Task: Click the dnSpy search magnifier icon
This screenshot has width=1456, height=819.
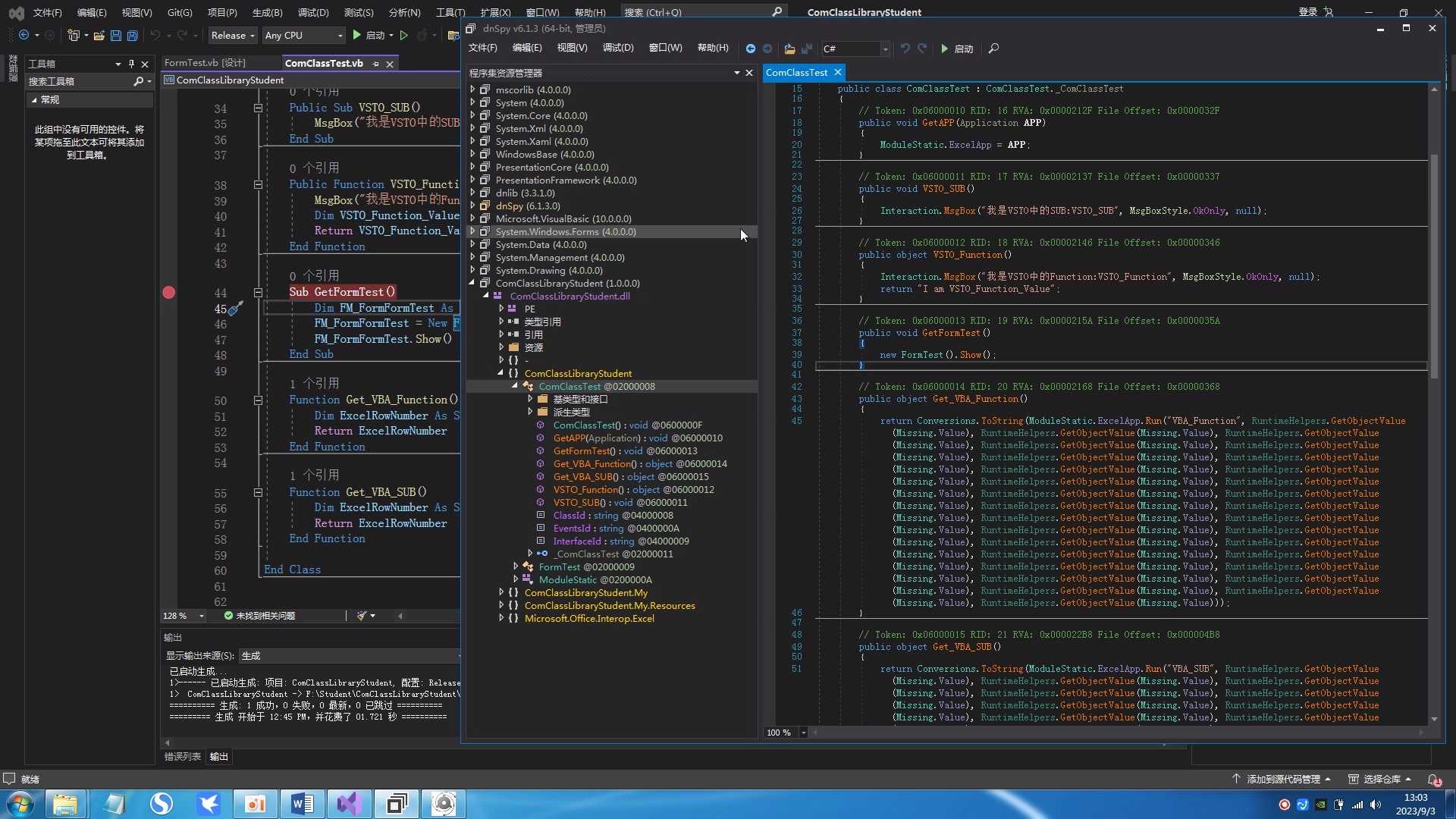Action: coord(993,49)
